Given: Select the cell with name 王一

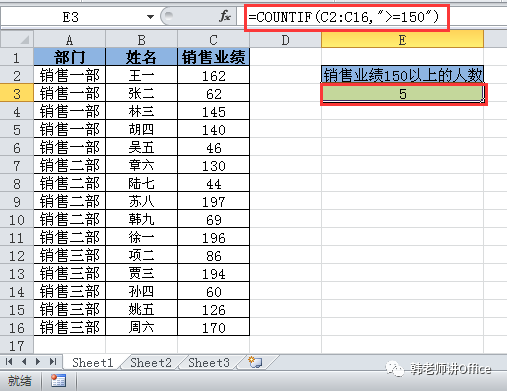Looking at the screenshot, I should pyautogui.click(x=141, y=75).
